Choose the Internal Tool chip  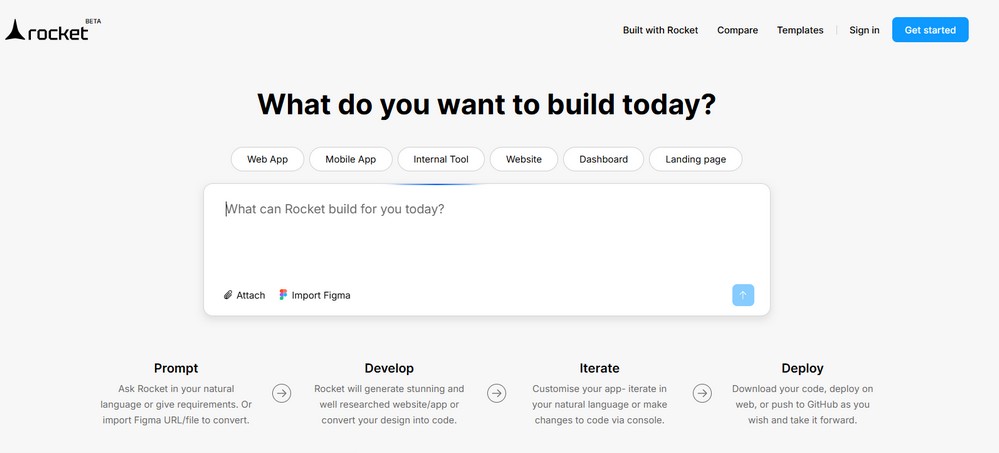(441, 159)
